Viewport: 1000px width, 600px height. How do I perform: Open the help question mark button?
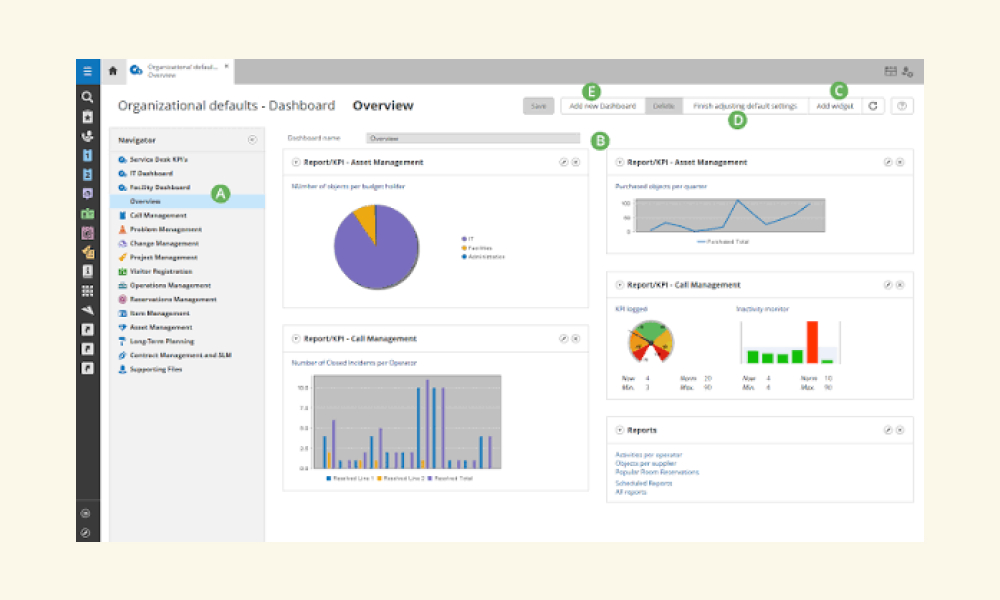coord(902,106)
